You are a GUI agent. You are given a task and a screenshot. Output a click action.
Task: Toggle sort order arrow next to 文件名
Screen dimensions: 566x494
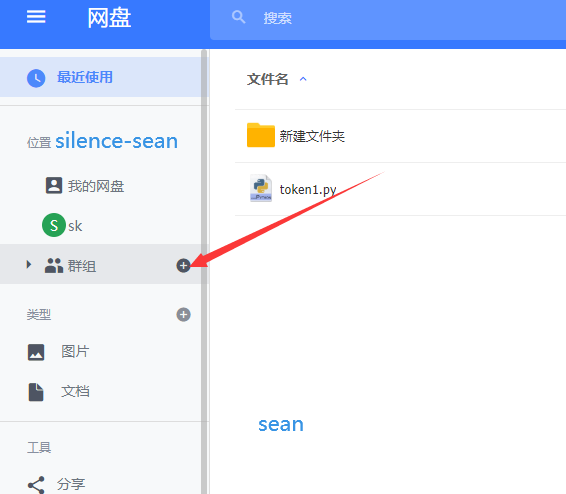[x=303, y=79]
